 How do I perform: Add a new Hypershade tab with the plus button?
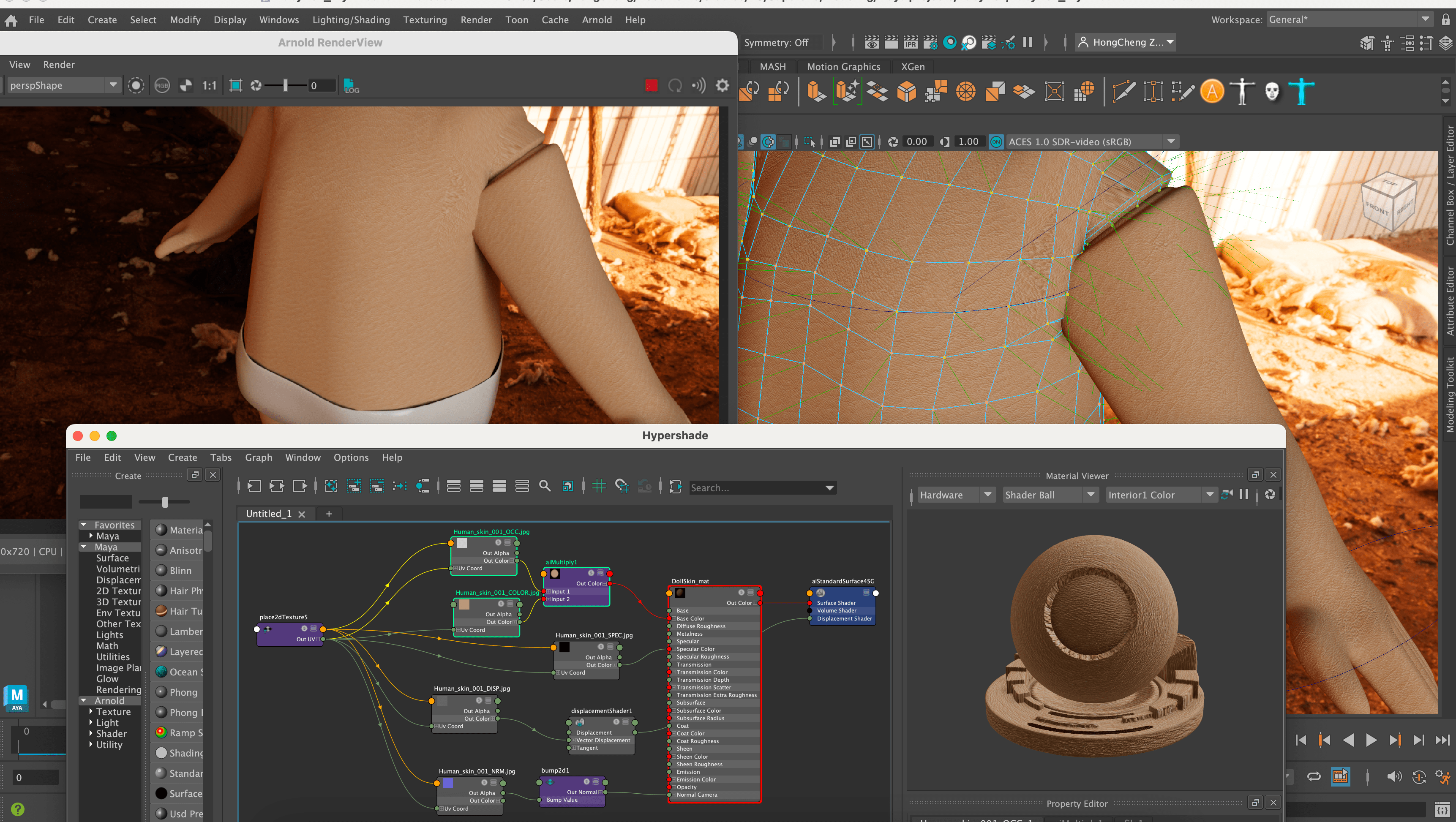point(329,514)
